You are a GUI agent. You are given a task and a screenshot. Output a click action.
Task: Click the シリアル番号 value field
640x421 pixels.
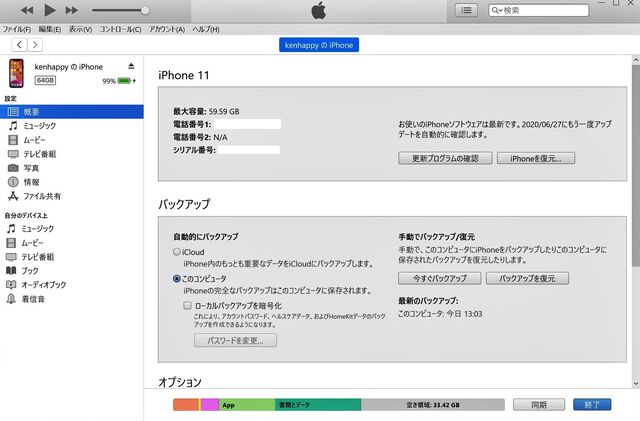point(249,150)
